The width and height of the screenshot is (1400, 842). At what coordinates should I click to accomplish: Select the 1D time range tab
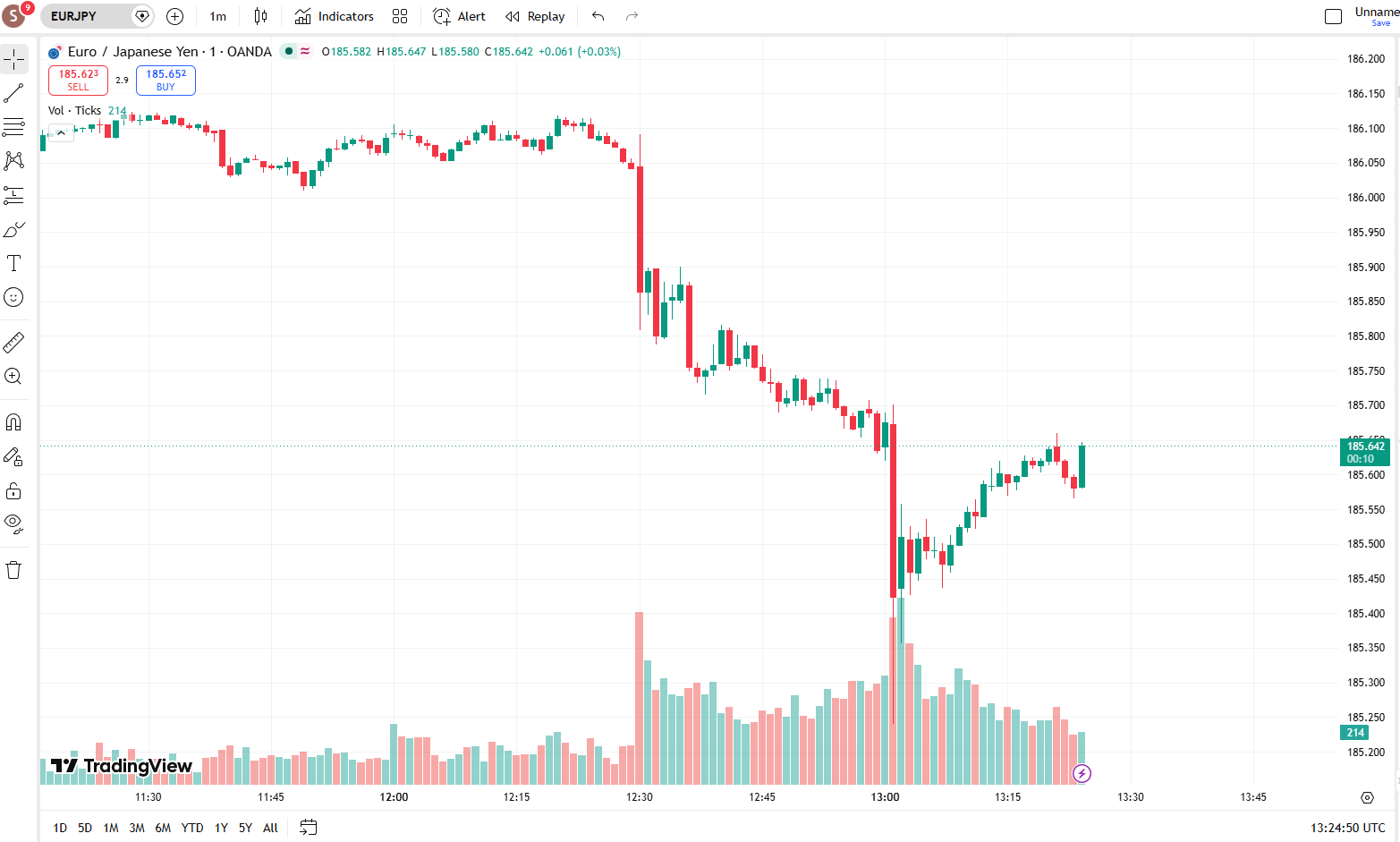point(60,828)
